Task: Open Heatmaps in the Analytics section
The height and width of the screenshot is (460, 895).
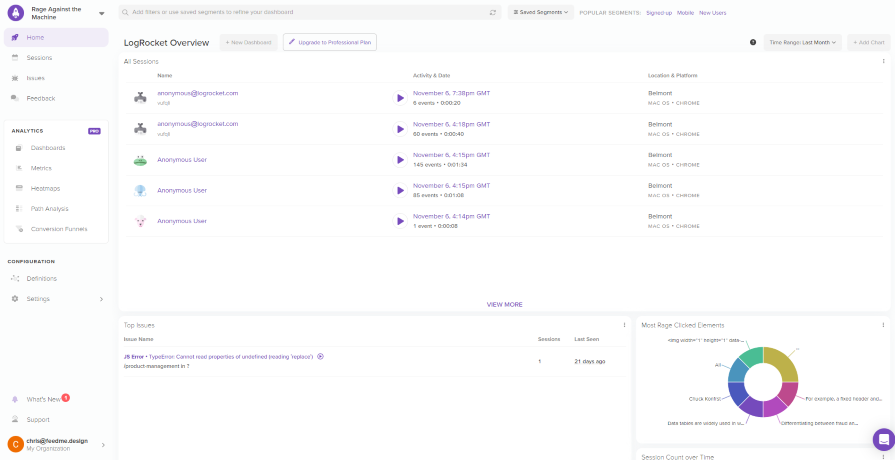Action: 45,188
